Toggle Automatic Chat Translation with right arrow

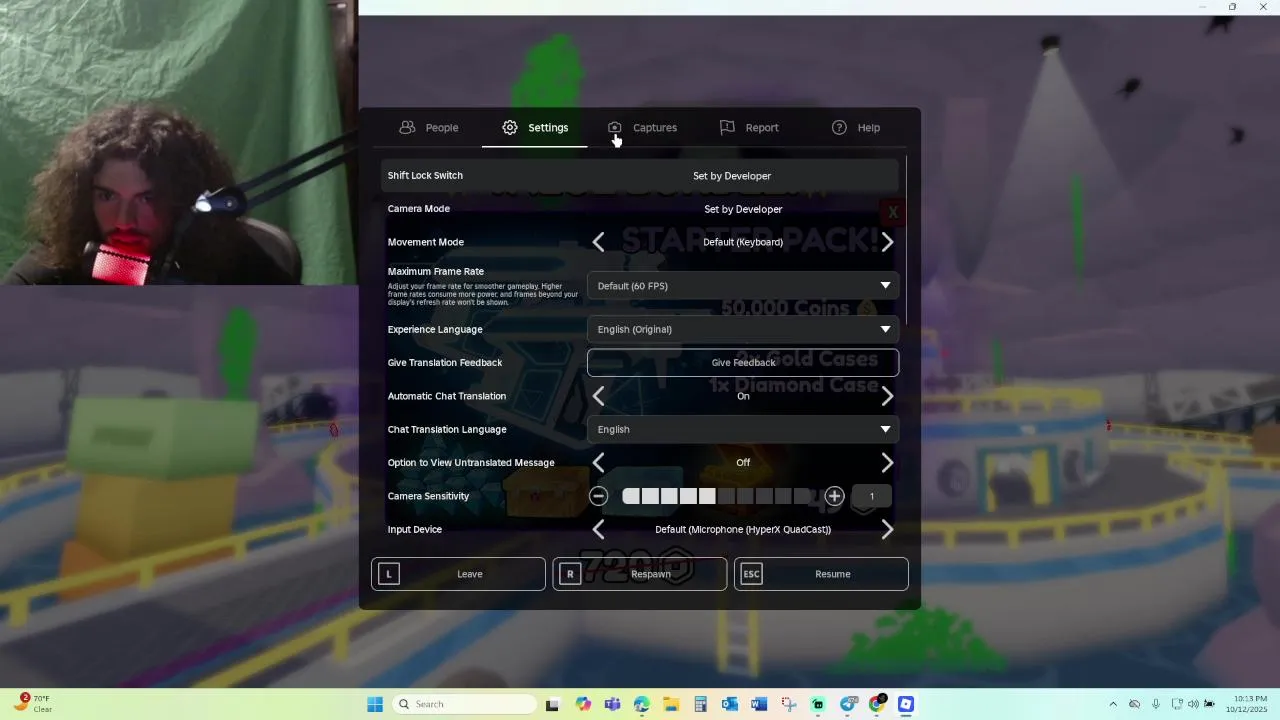(887, 396)
